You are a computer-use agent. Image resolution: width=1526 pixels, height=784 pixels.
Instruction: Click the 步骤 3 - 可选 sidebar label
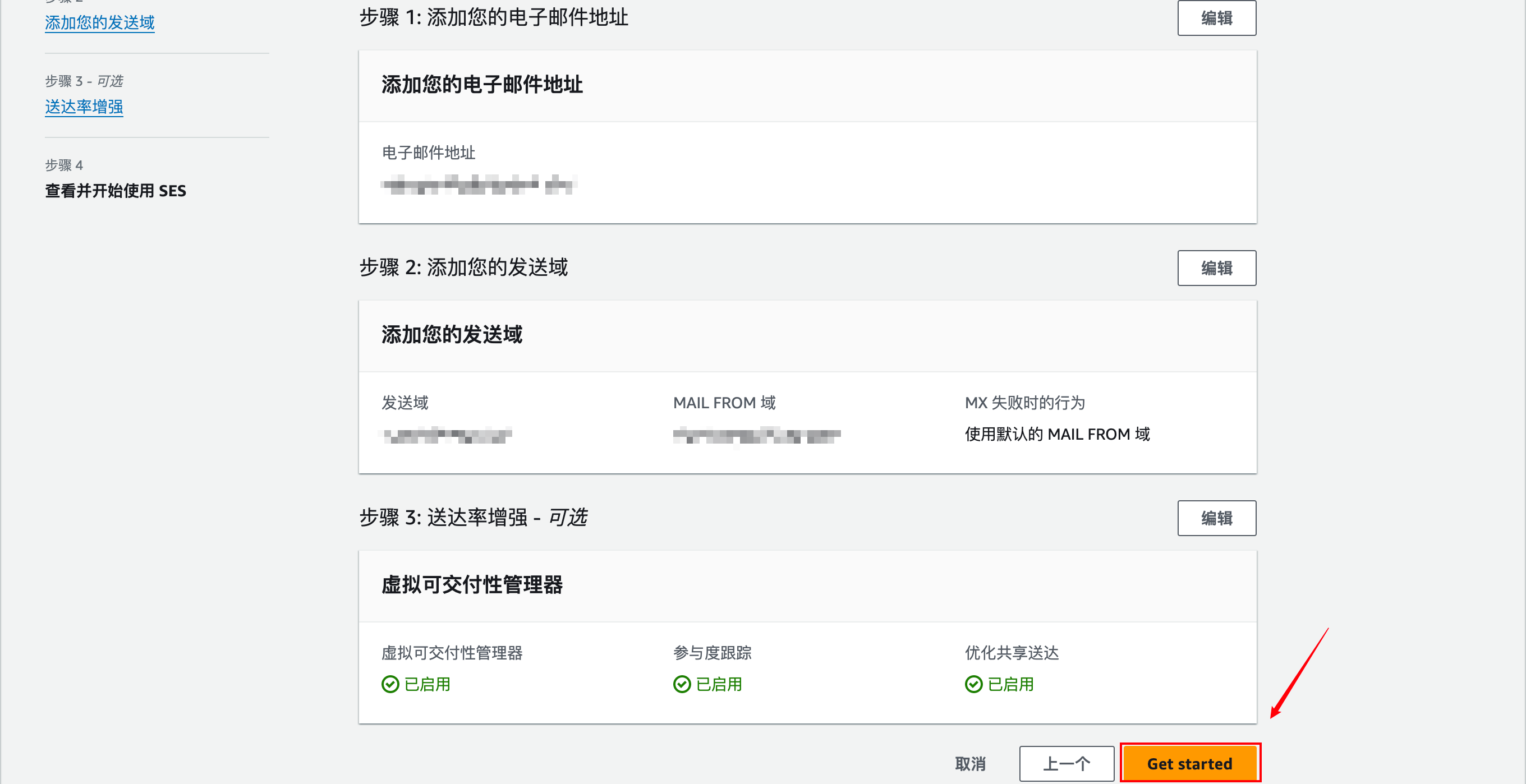84,81
